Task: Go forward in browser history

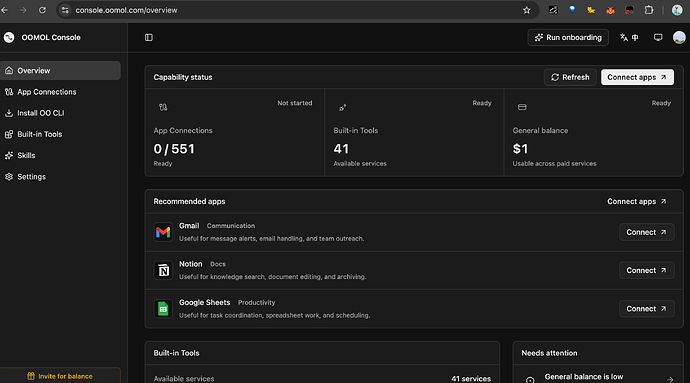Action: coord(23,10)
